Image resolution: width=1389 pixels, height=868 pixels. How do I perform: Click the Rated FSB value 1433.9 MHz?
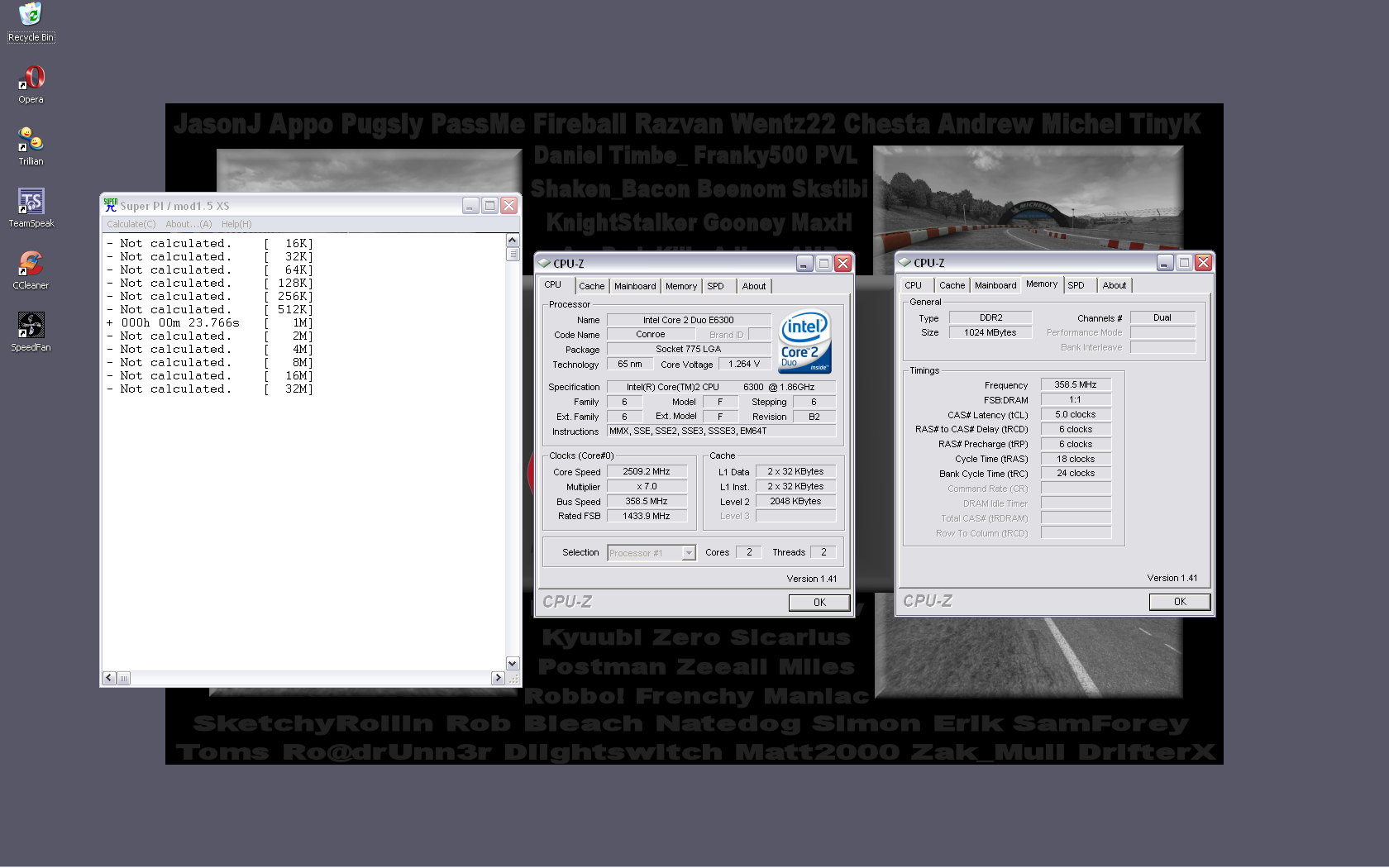click(647, 517)
